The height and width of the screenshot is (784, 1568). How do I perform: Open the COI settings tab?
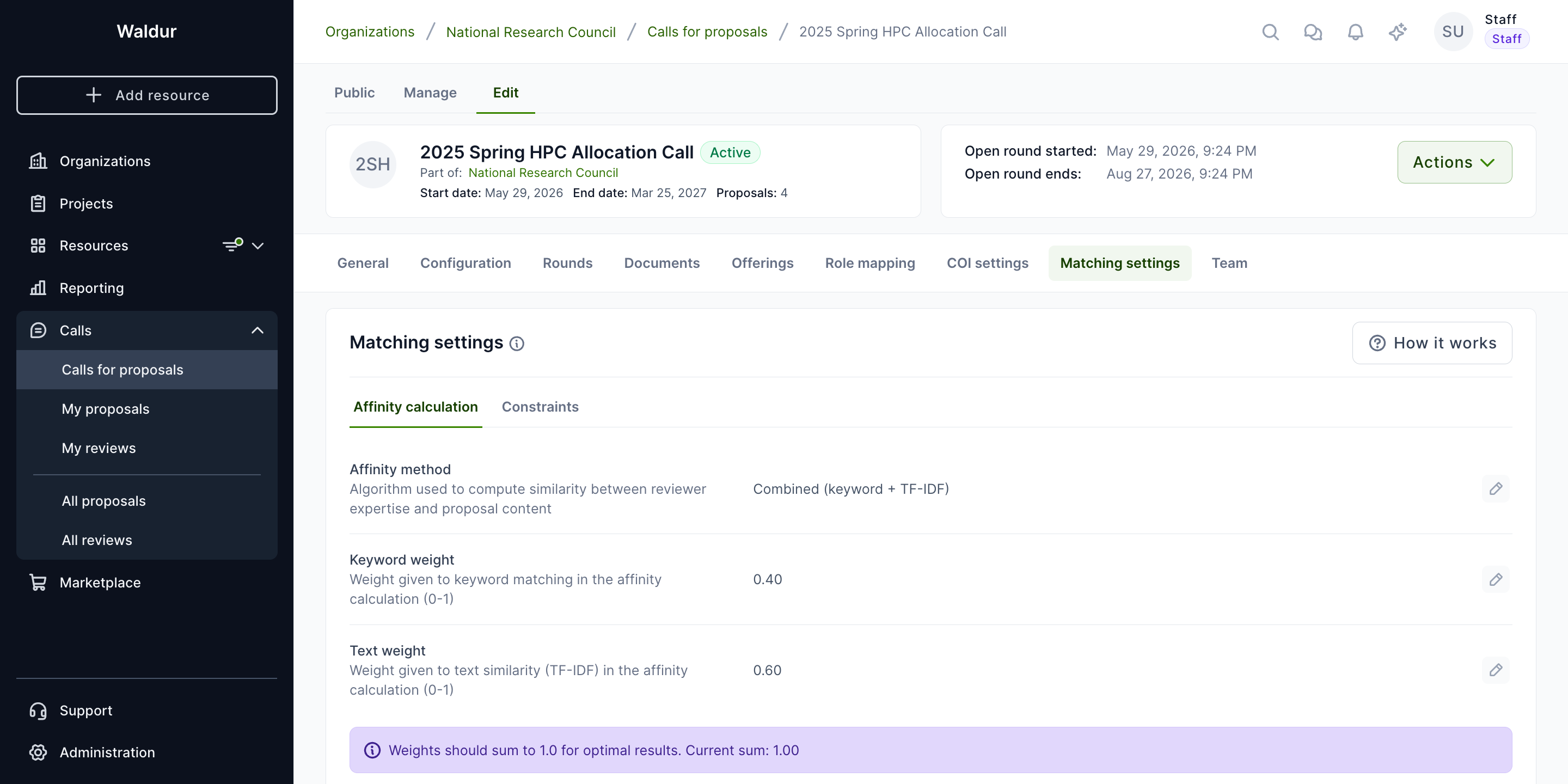987,263
